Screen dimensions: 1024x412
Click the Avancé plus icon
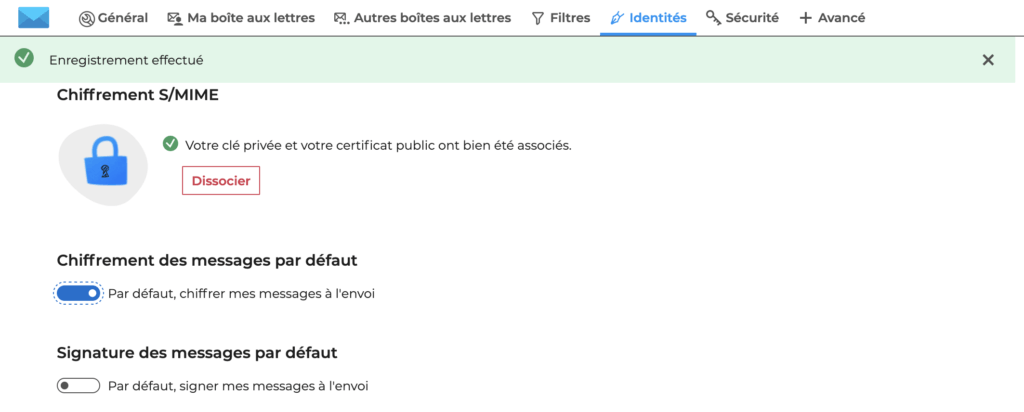point(805,18)
